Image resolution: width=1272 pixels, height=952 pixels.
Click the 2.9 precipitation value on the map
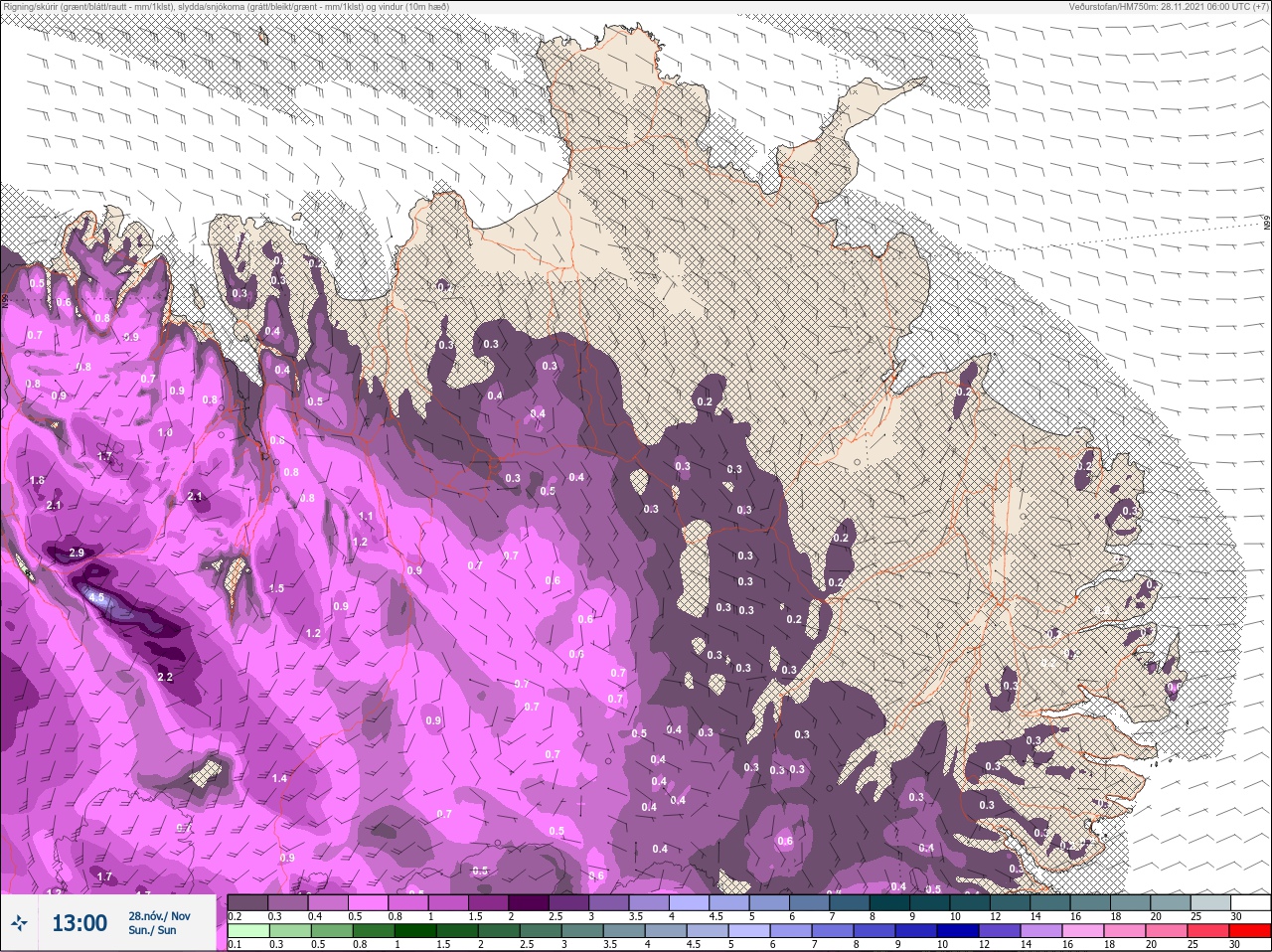[x=77, y=553]
